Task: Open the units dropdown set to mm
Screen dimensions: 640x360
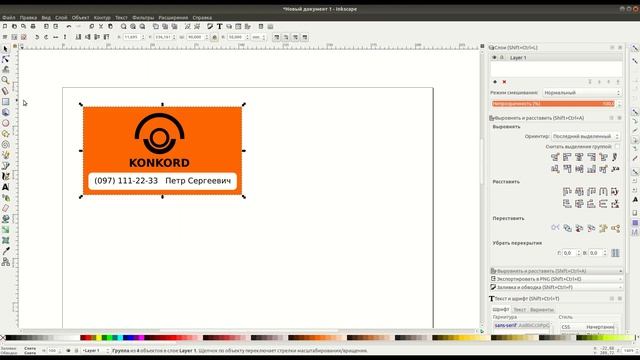Action: tap(258, 37)
